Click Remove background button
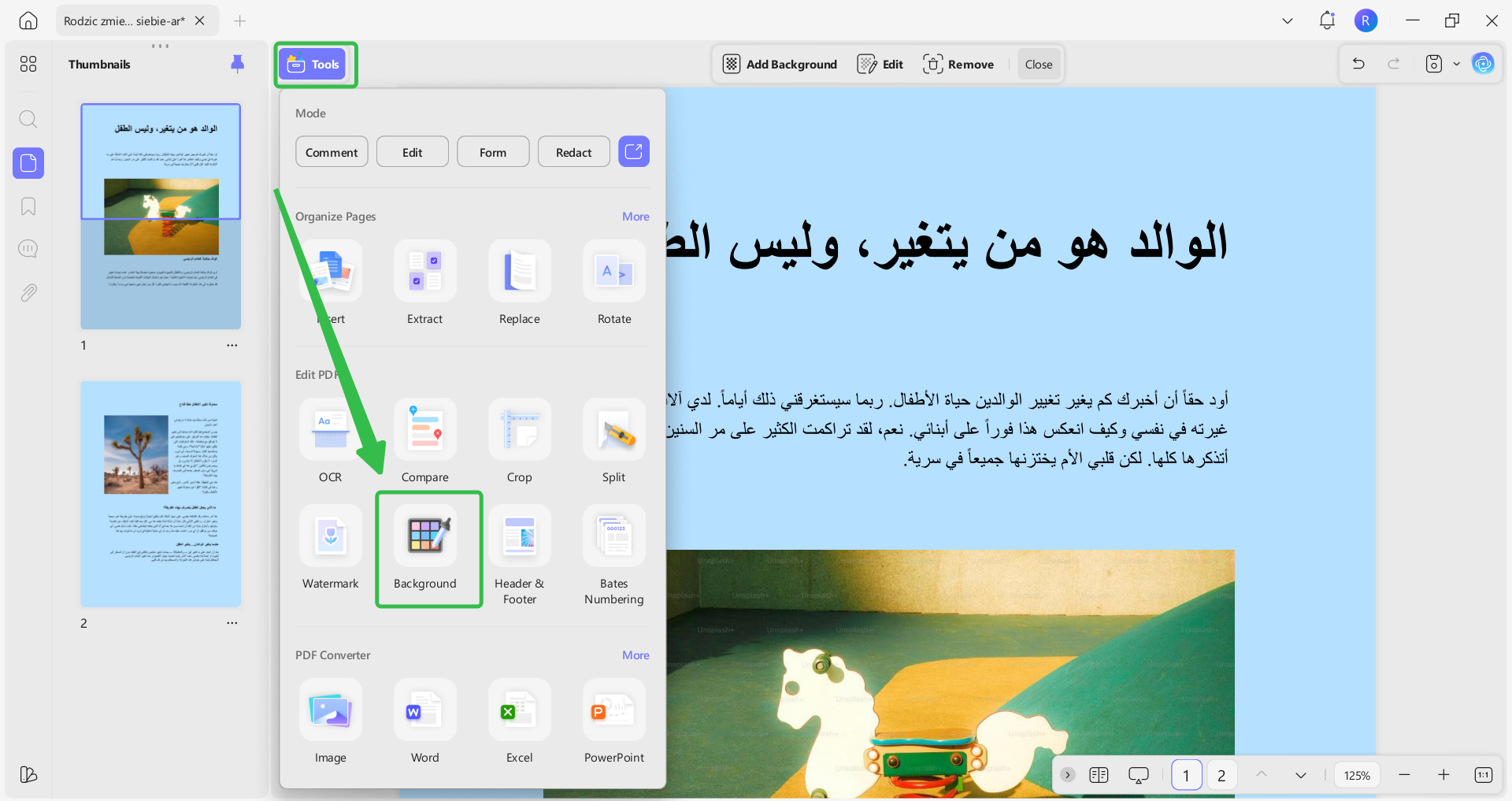1512x801 pixels. click(x=958, y=65)
